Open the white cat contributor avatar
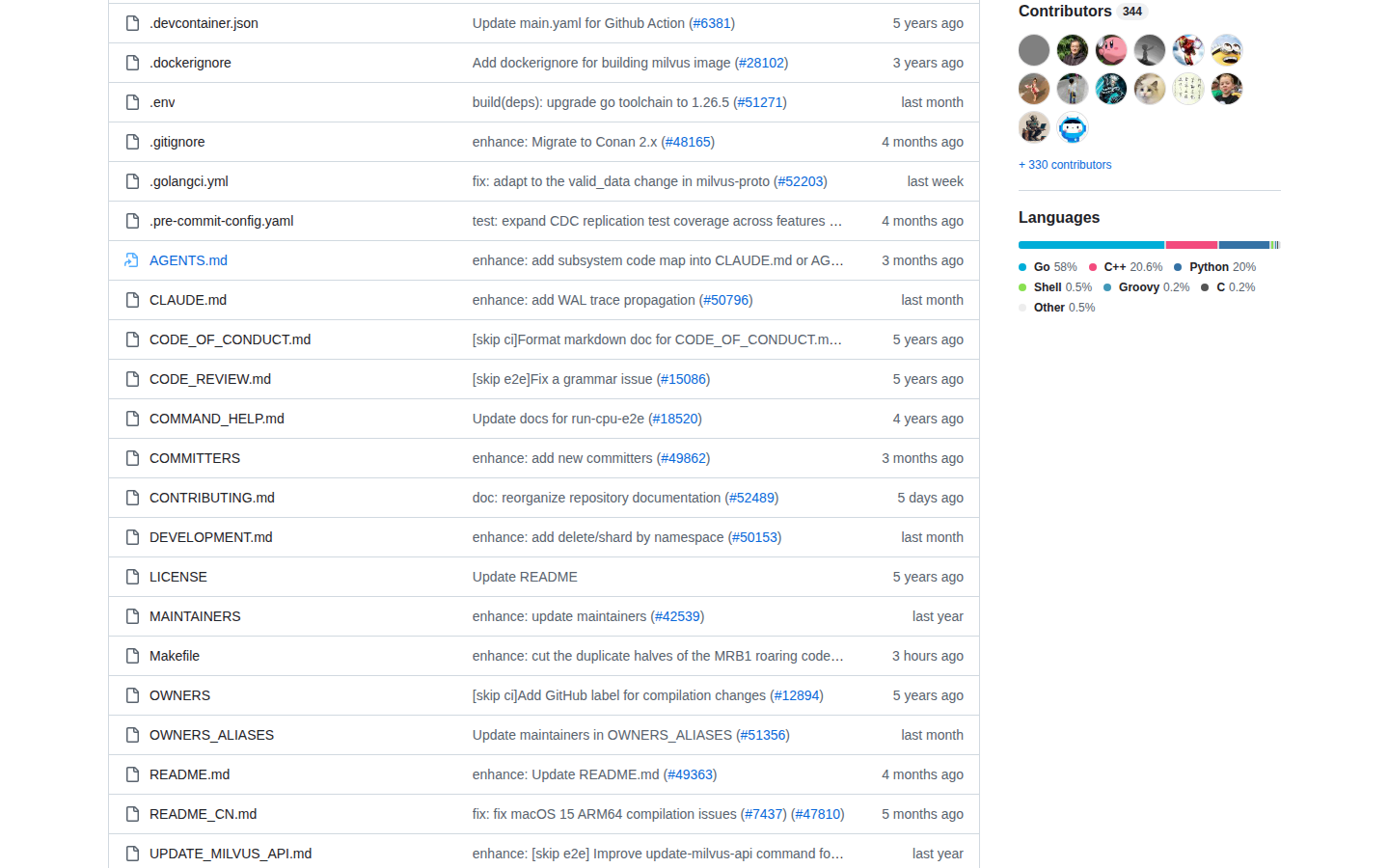The image size is (1389, 868). coord(1150,89)
